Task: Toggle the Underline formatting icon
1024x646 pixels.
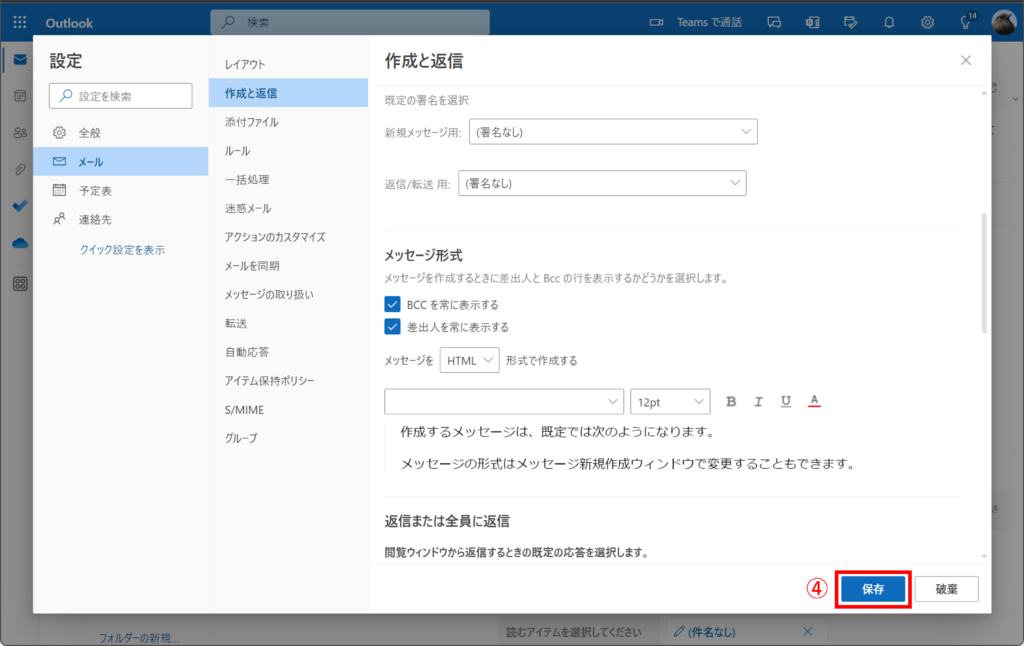Action: (786, 401)
